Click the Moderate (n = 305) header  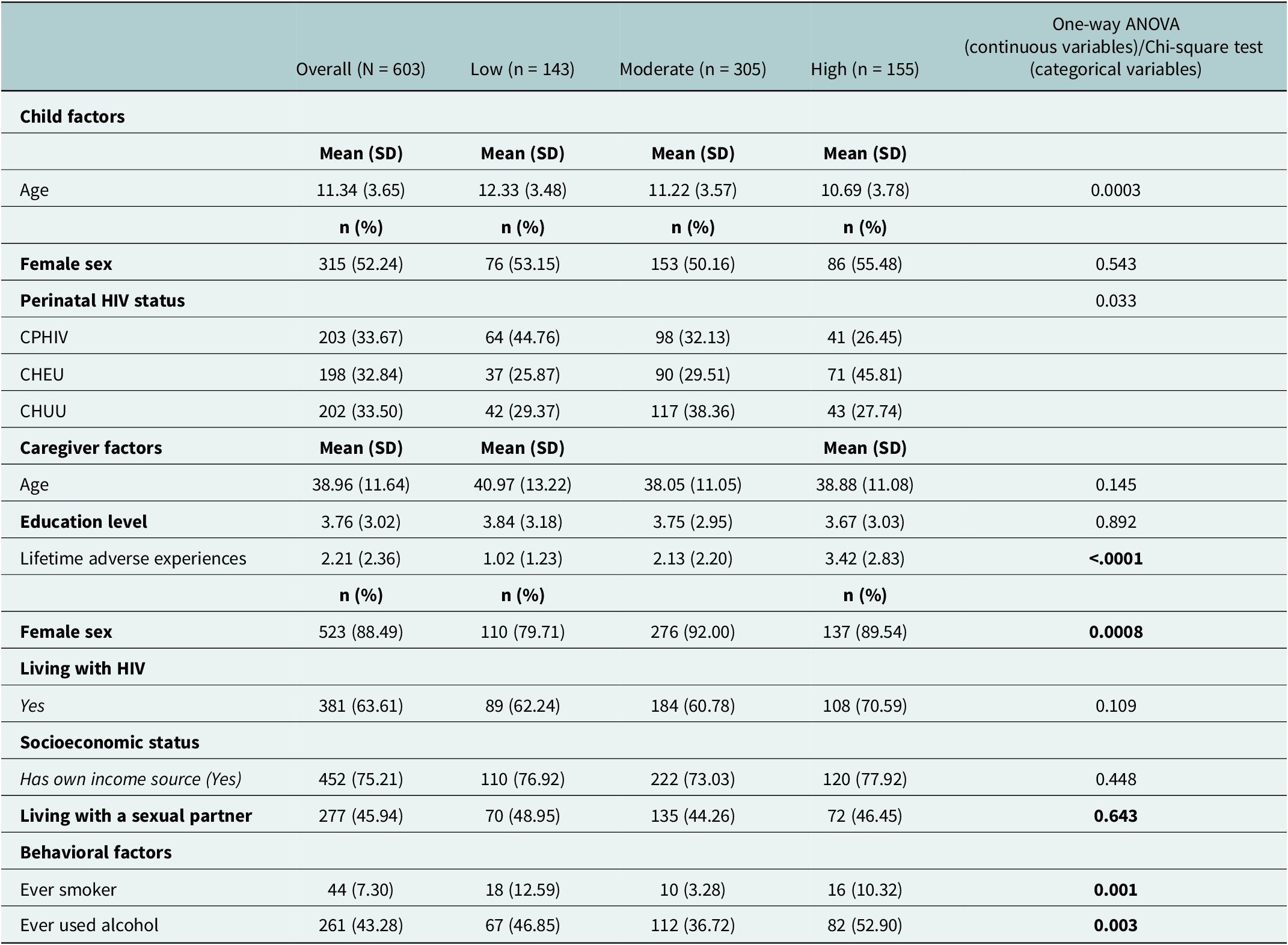pyautogui.click(x=693, y=69)
